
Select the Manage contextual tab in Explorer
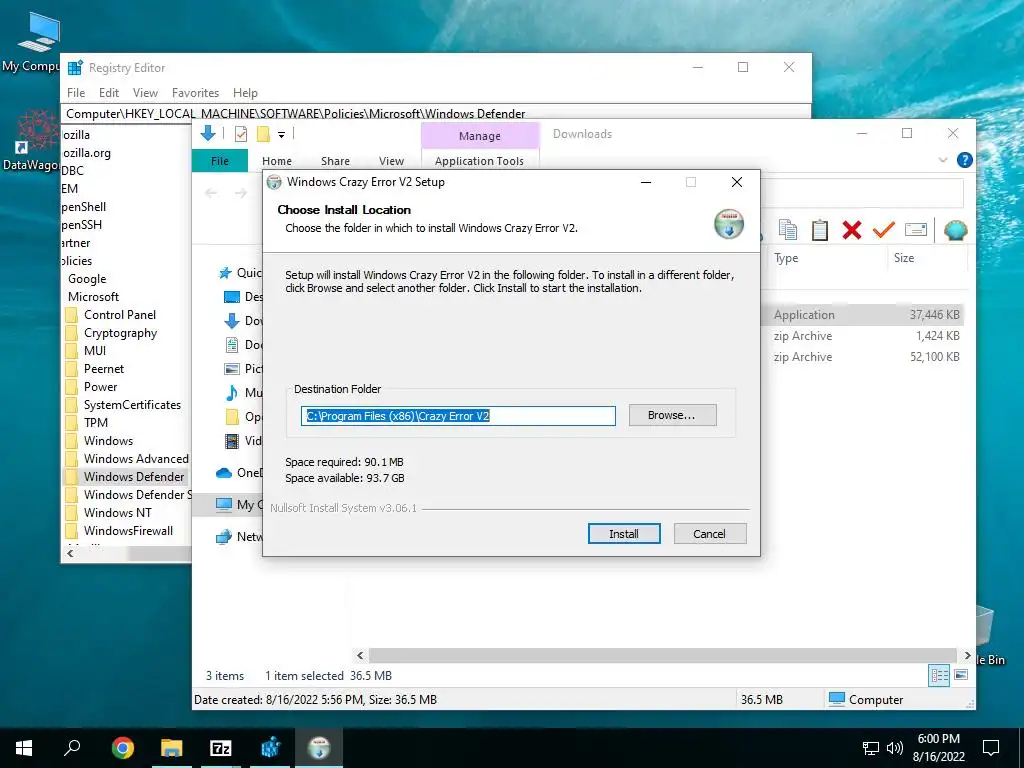pos(480,136)
